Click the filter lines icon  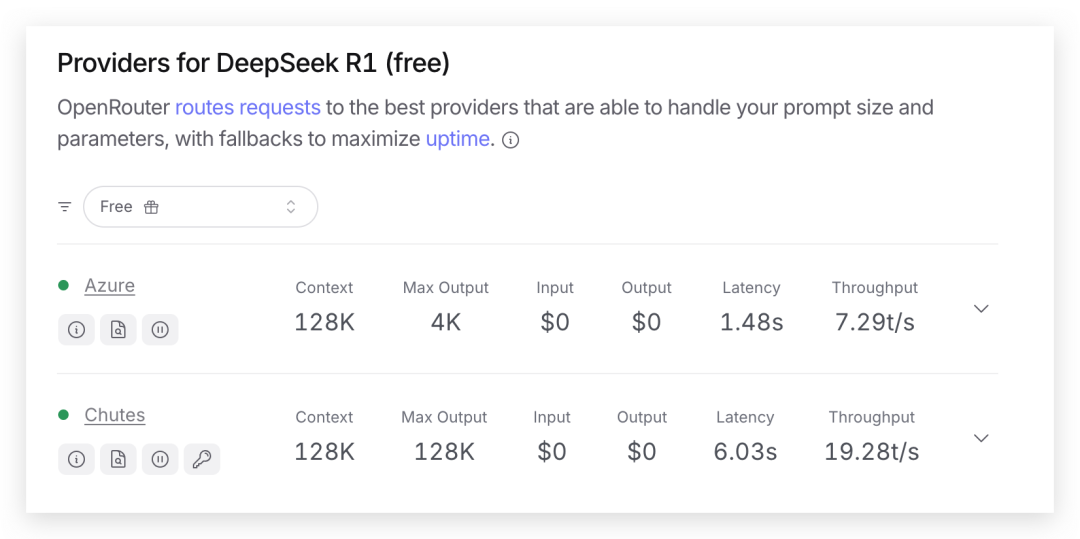65,207
